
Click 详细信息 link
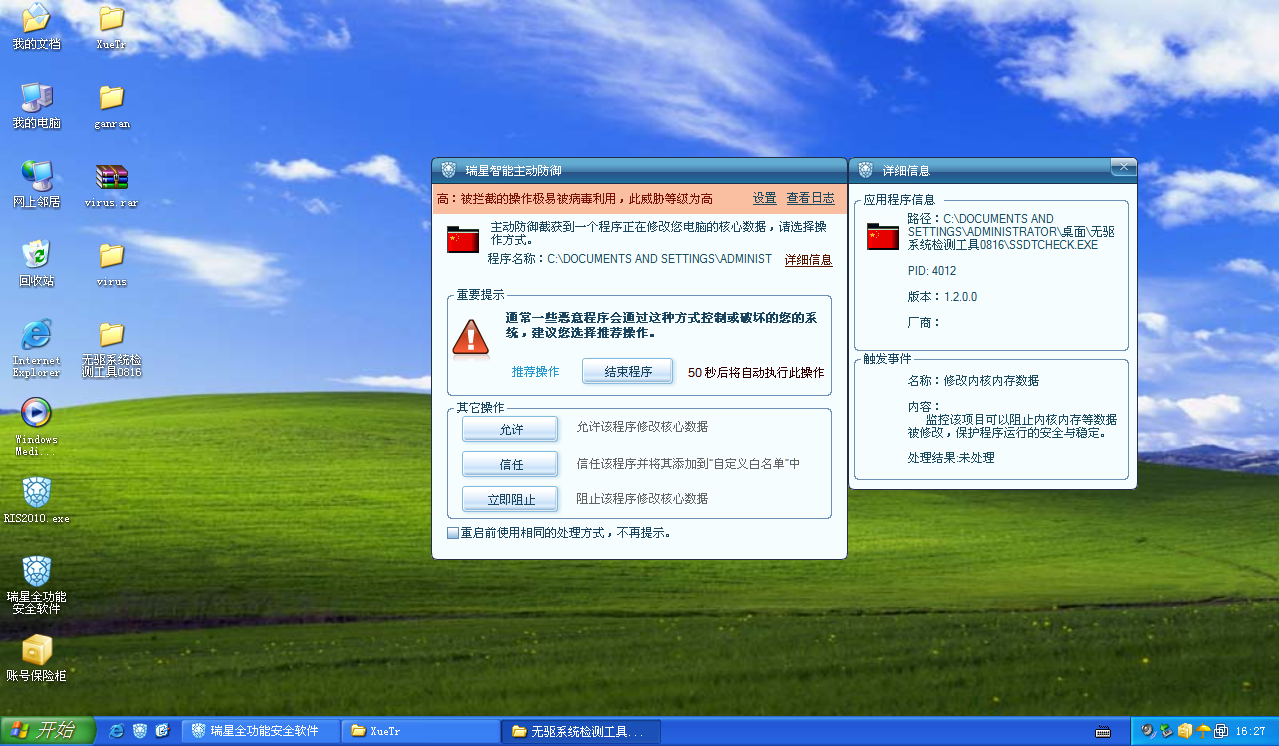click(x=808, y=260)
